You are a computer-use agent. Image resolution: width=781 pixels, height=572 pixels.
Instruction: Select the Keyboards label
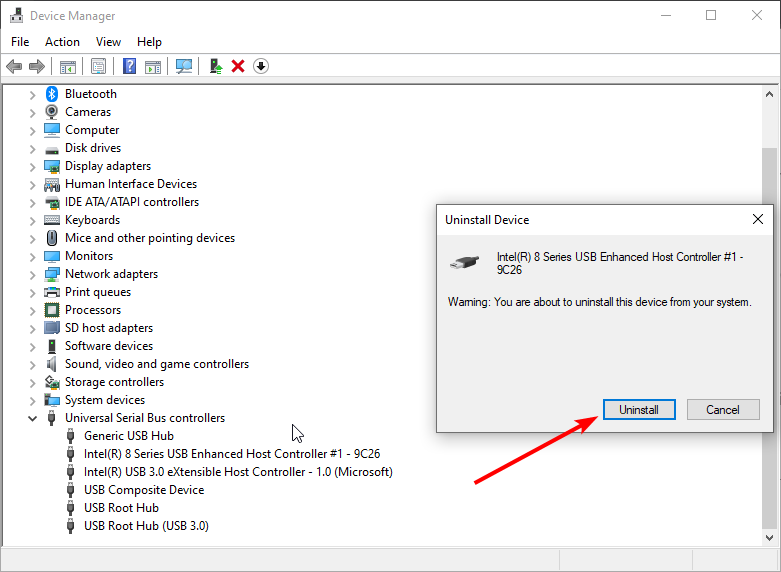click(92, 220)
